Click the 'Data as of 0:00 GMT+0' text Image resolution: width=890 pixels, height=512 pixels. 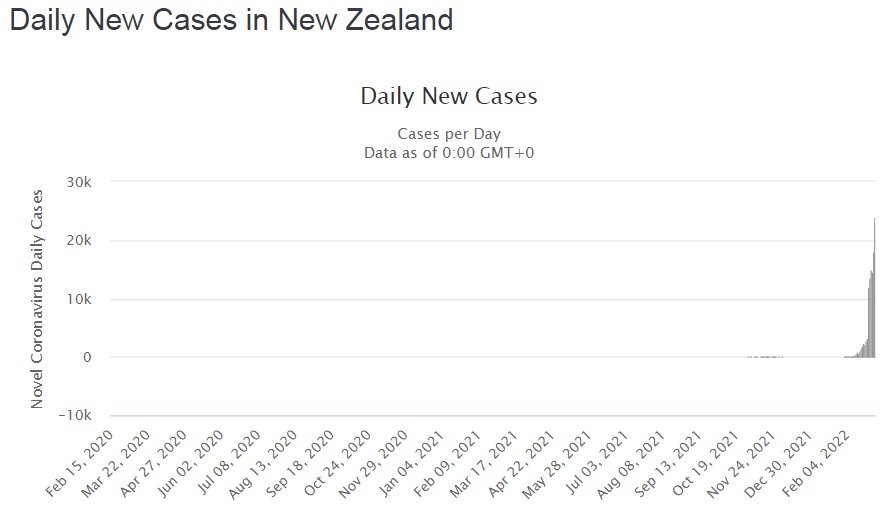point(449,153)
